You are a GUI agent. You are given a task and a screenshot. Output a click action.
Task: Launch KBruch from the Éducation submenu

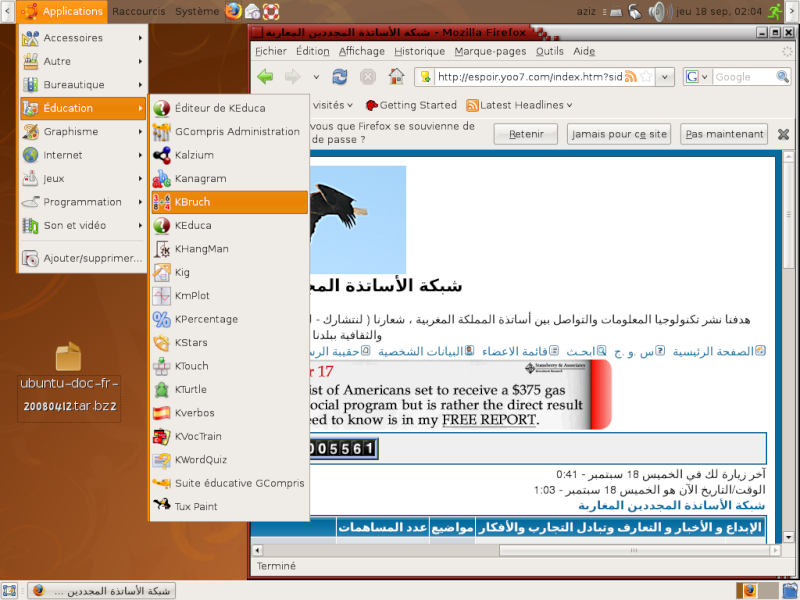click(x=229, y=202)
